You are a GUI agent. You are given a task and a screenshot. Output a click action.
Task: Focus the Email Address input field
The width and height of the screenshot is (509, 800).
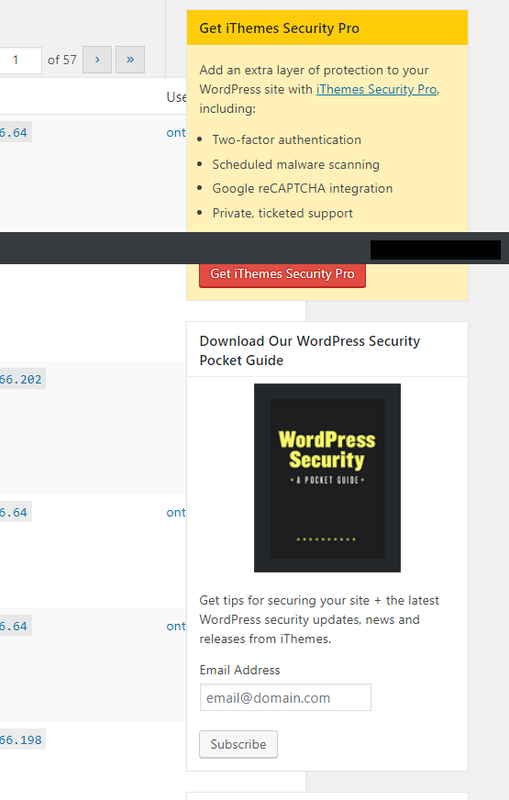pos(285,697)
